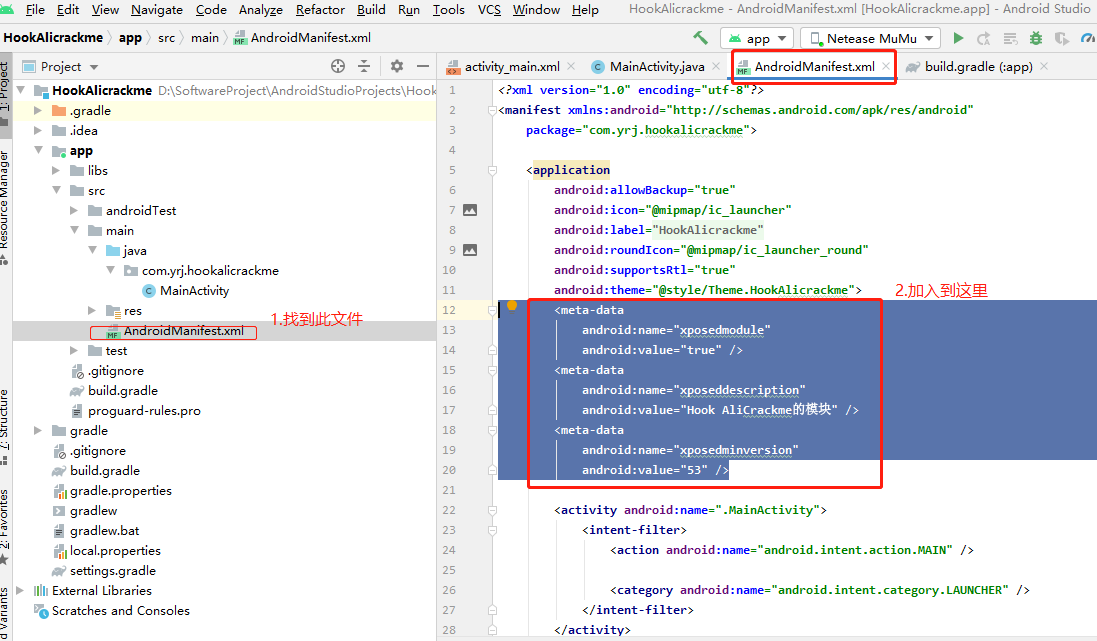Viewport: 1097px width, 641px height.
Task: Expand the libs folder
Action: (x=57, y=170)
